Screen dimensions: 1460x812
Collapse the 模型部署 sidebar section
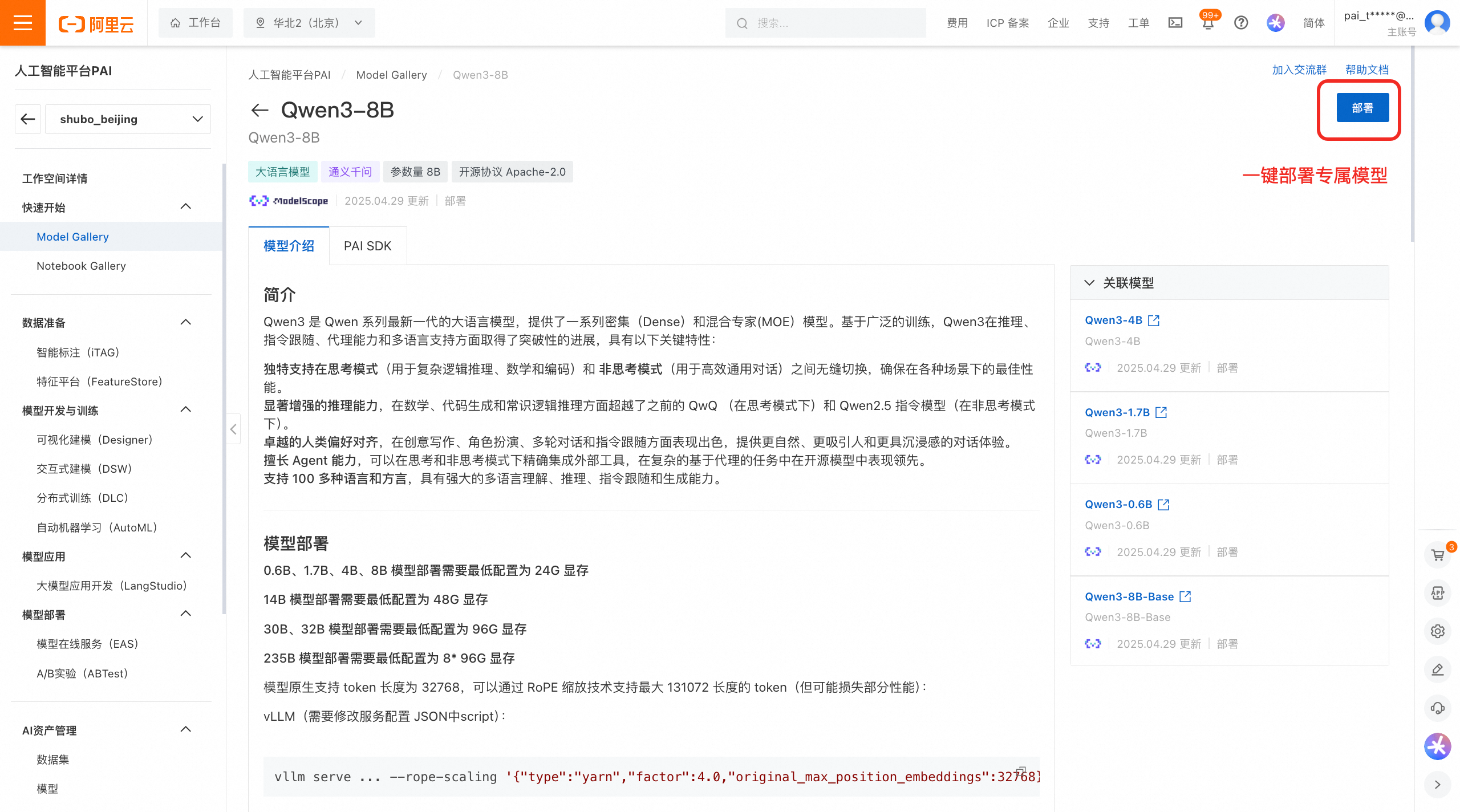tap(185, 614)
